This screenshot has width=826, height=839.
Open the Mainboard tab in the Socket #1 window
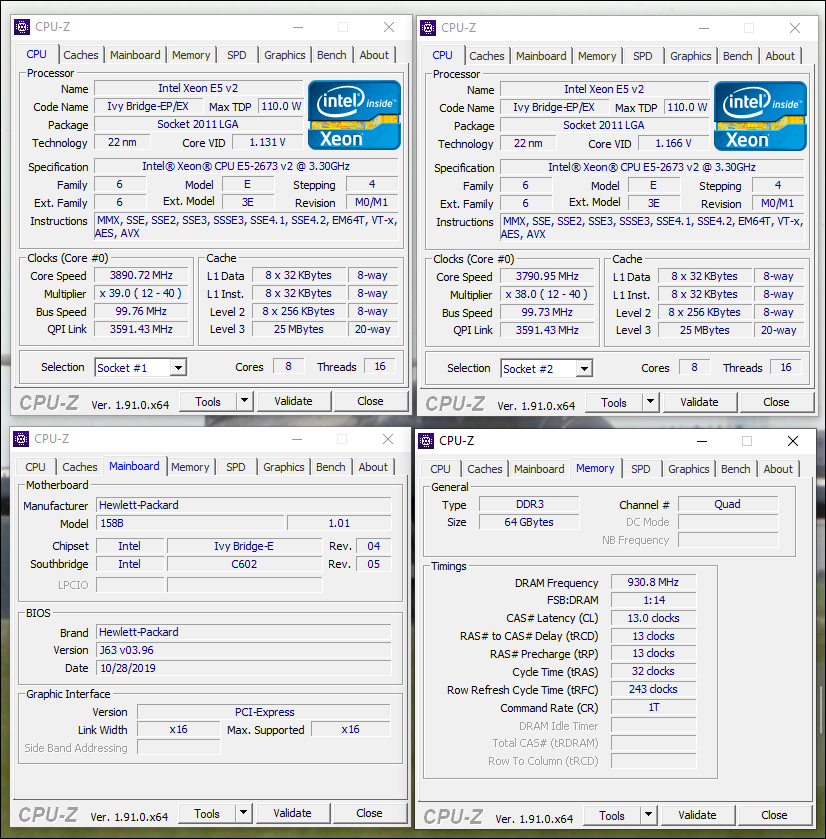click(x=135, y=55)
